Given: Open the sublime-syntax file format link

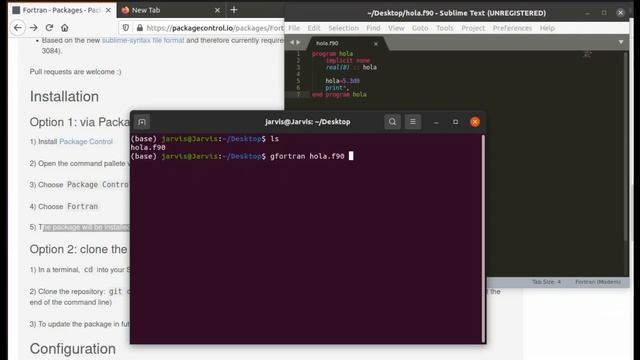Looking at the screenshot, I should 143,40.
